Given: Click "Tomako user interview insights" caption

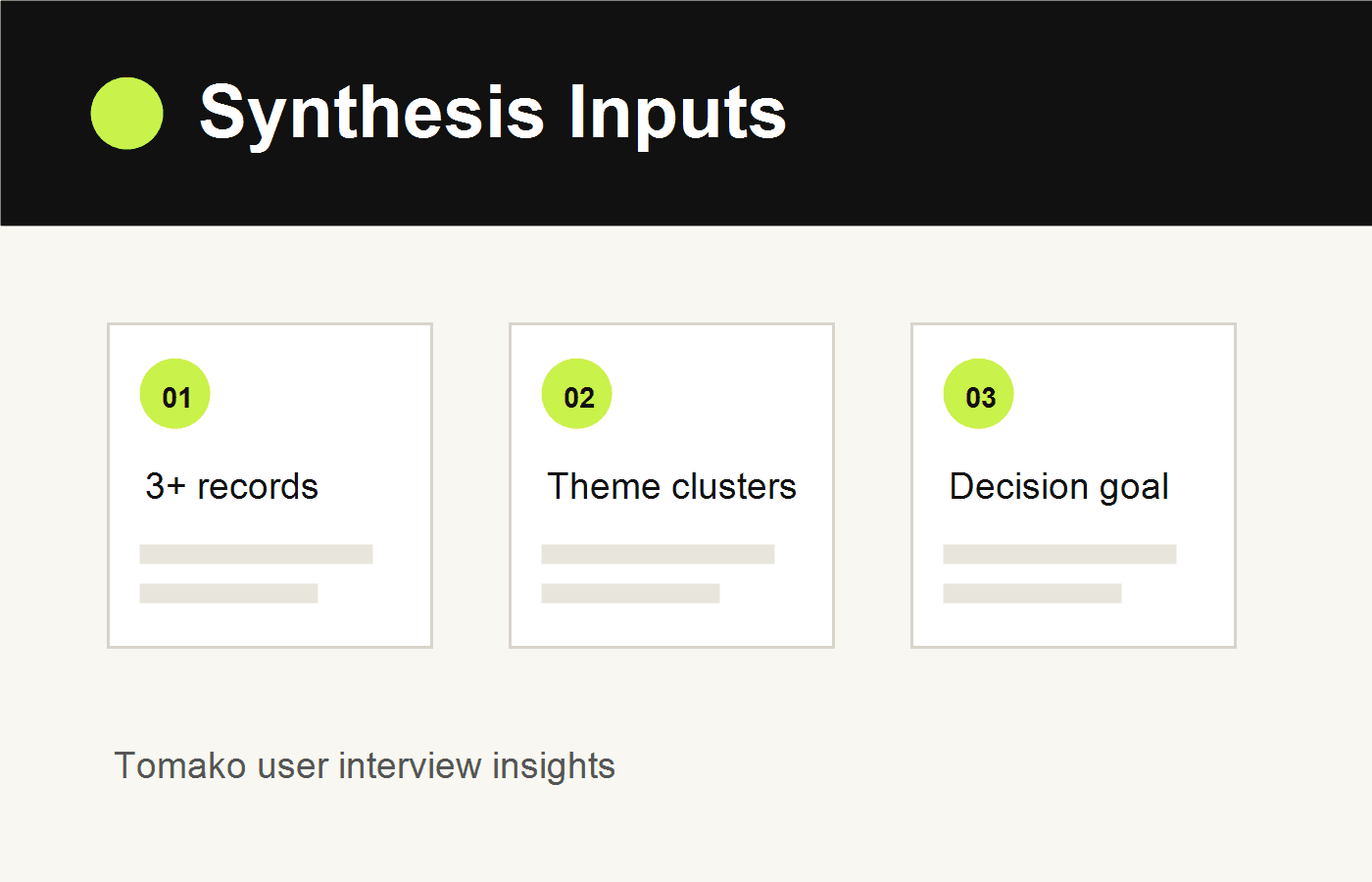Looking at the screenshot, I should point(365,766).
